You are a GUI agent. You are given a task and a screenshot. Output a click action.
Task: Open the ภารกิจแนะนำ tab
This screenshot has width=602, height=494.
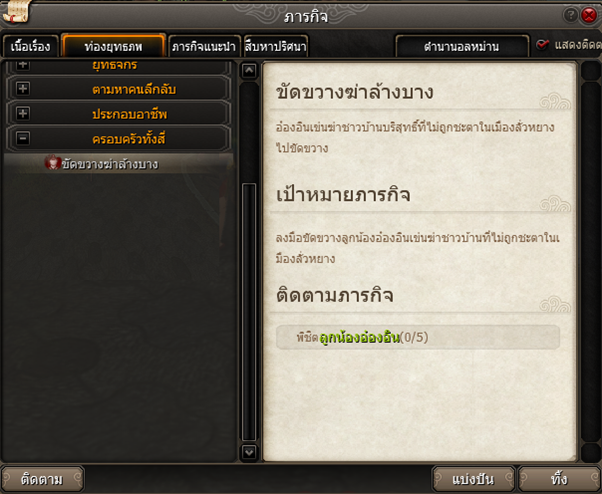(204, 46)
